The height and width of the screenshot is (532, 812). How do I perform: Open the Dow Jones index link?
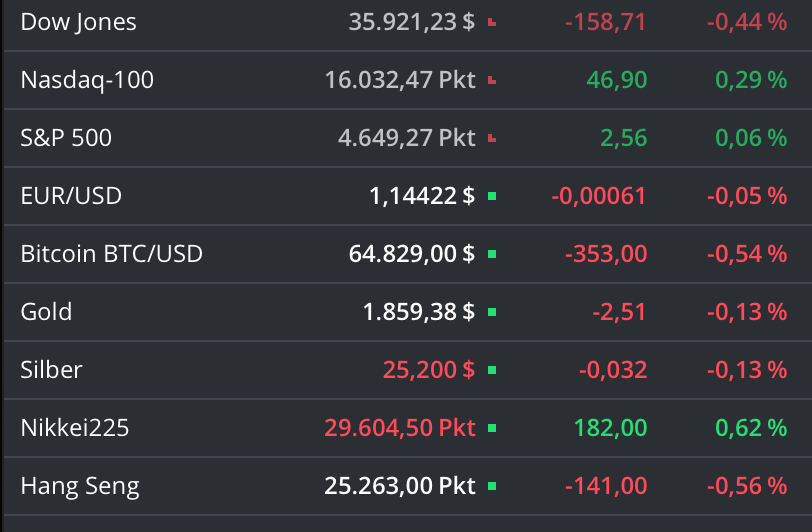point(78,22)
